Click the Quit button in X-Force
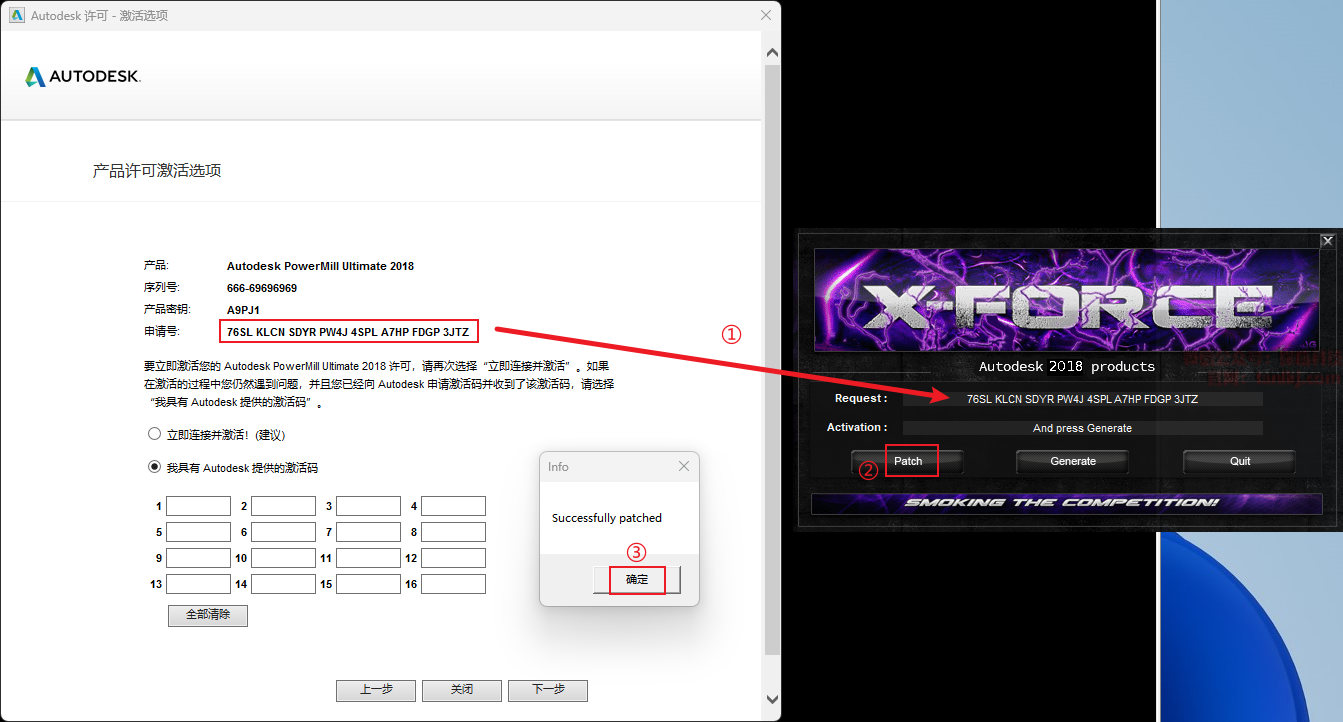This screenshot has height=722, width=1343. click(1240, 461)
